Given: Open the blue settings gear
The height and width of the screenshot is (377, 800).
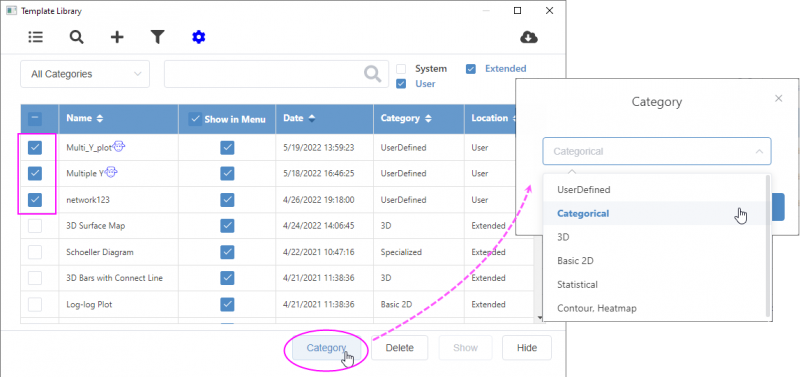Looking at the screenshot, I should click(198, 37).
